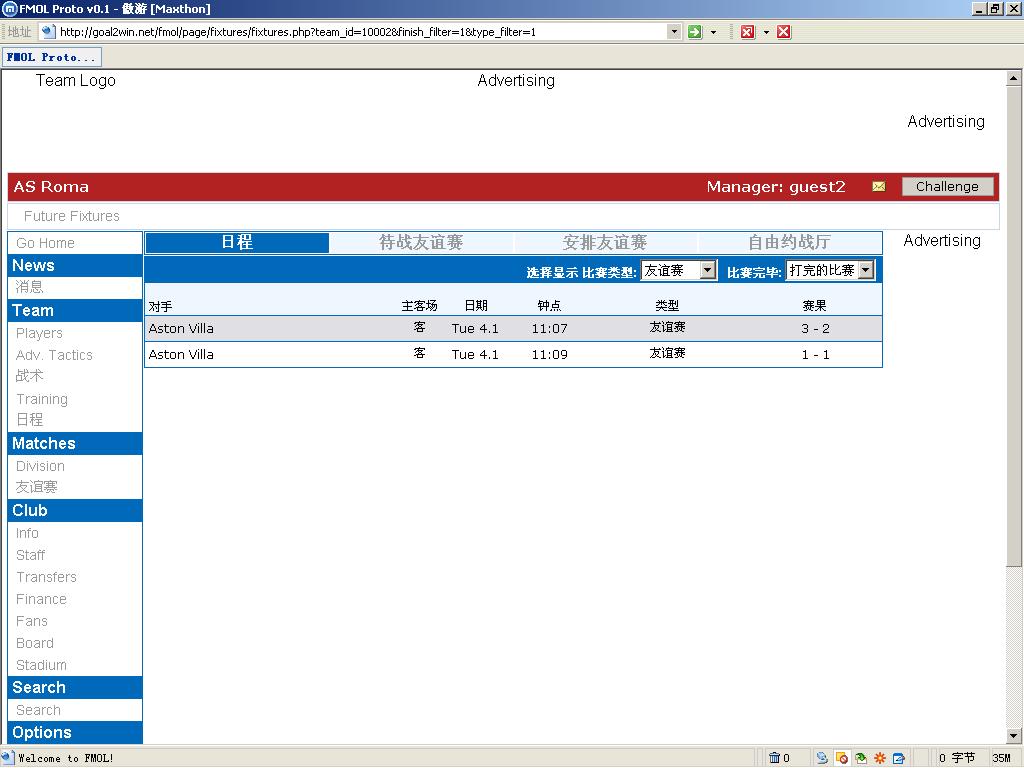The height and width of the screenshot is (768, 1024).
Task: Click Go Home link in sidebar
Action: (45, 243)
